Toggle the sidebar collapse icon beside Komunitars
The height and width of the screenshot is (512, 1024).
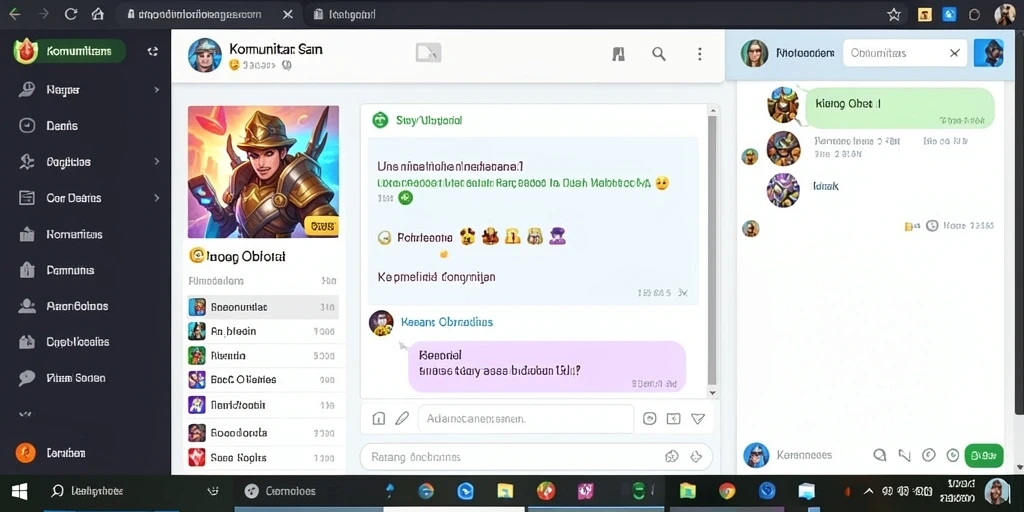point(153,51)
